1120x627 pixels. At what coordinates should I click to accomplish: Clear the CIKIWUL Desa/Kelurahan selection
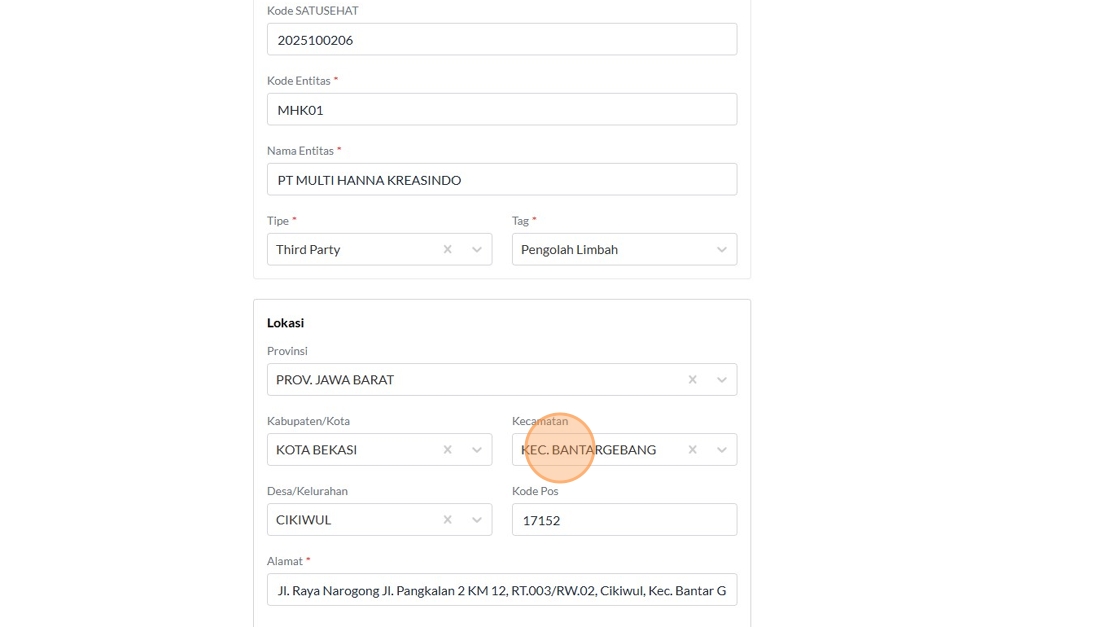(447, 519)
